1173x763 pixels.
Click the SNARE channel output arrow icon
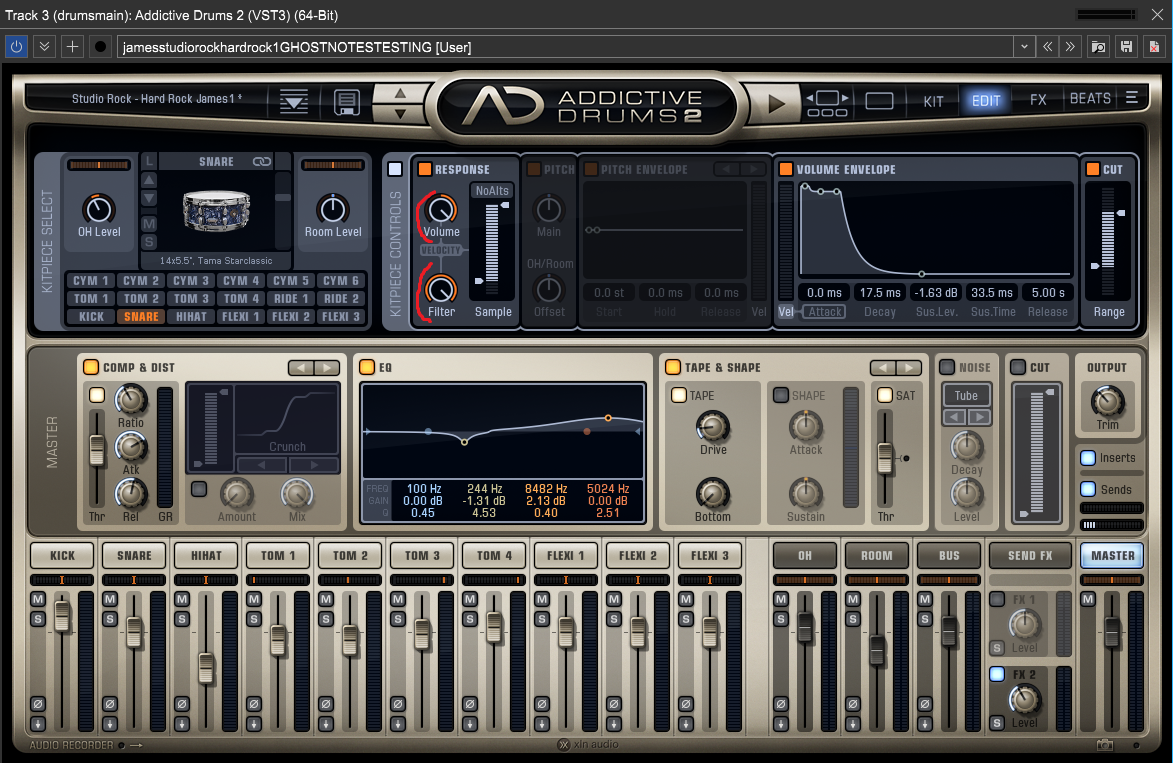[110, 723]
